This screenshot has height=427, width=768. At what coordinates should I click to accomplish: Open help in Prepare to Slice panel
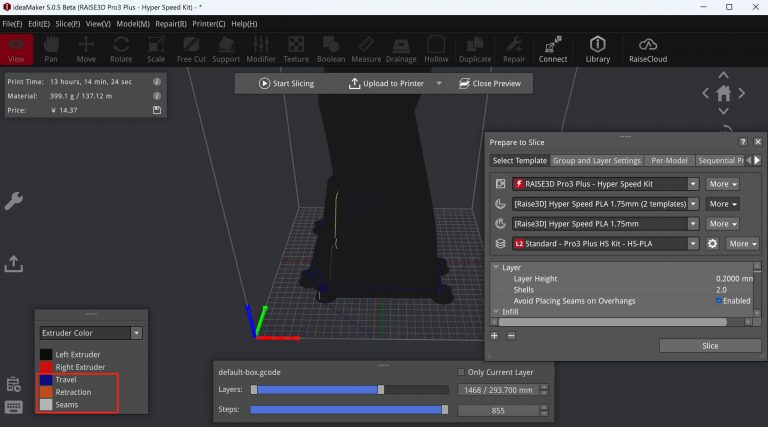pos(743,142)
